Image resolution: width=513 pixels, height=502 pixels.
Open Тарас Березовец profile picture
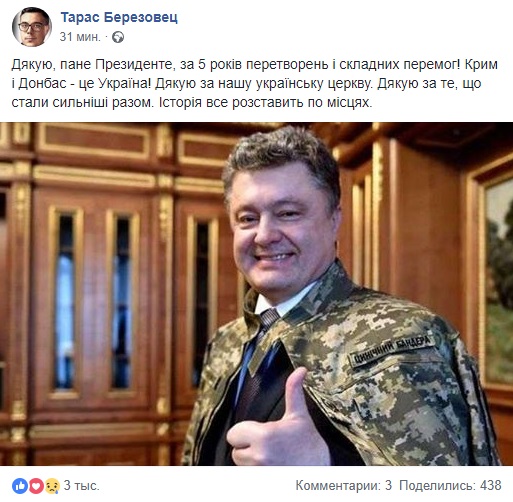pos(32,27)
